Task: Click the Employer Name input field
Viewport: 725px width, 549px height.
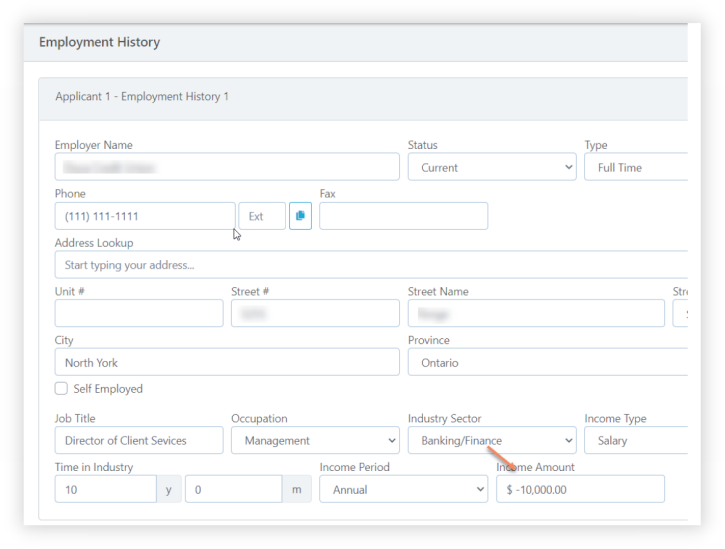Action: (227, 168)
